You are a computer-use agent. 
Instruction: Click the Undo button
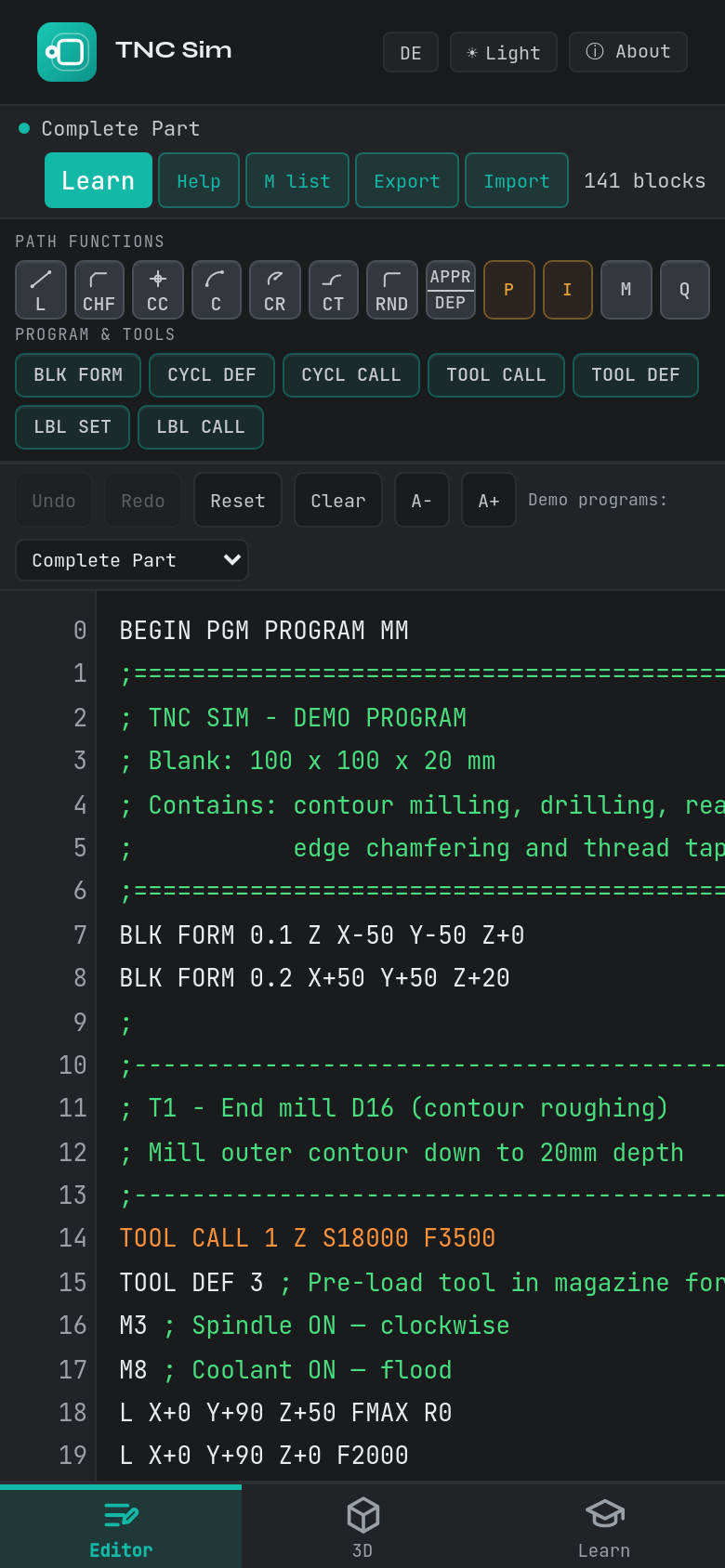(x=54, y=500)
